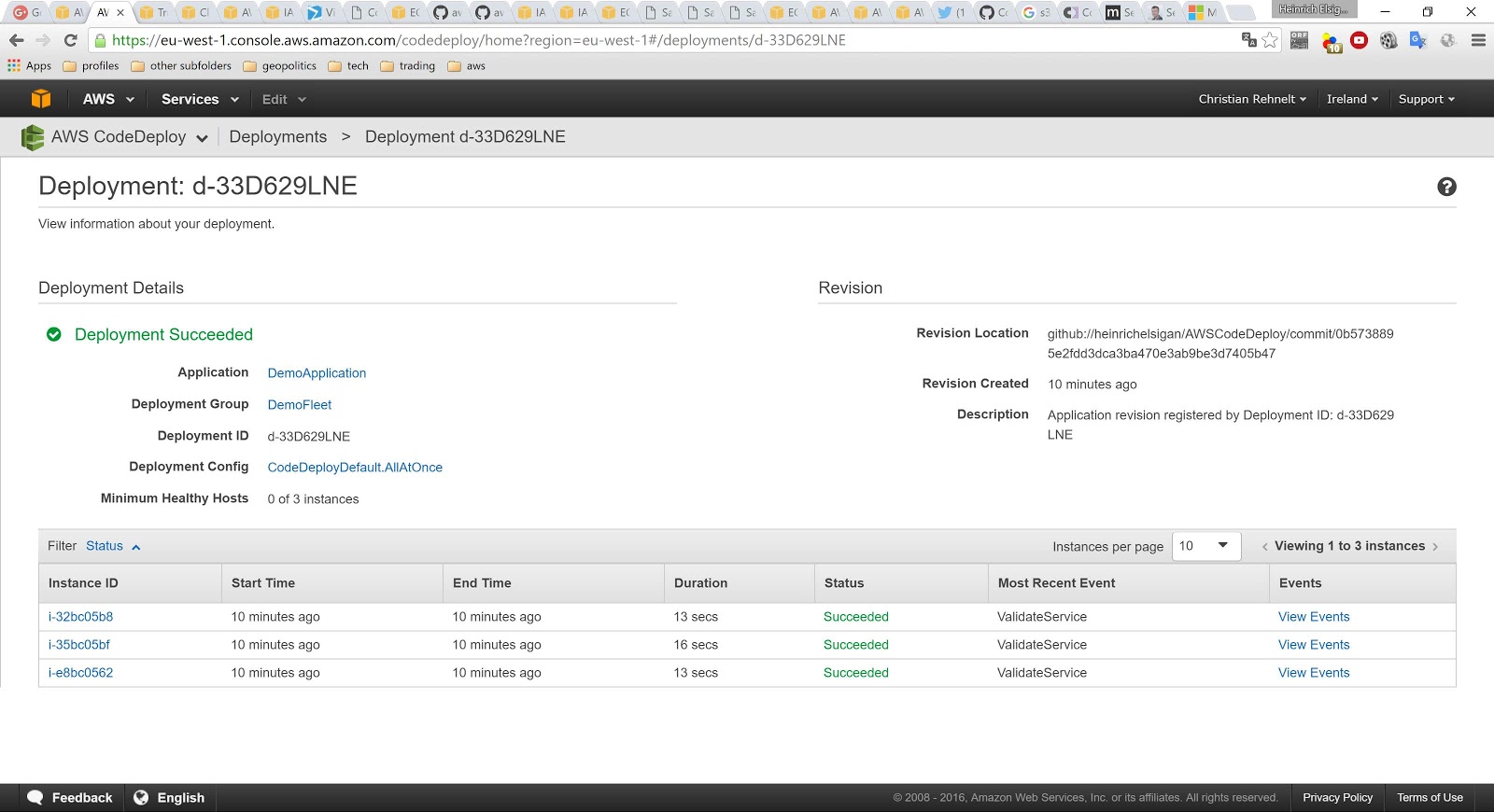Viewport: 1494px width, 812px height.
Task: Open the red YouTube extension icon
Action: 1360,40
